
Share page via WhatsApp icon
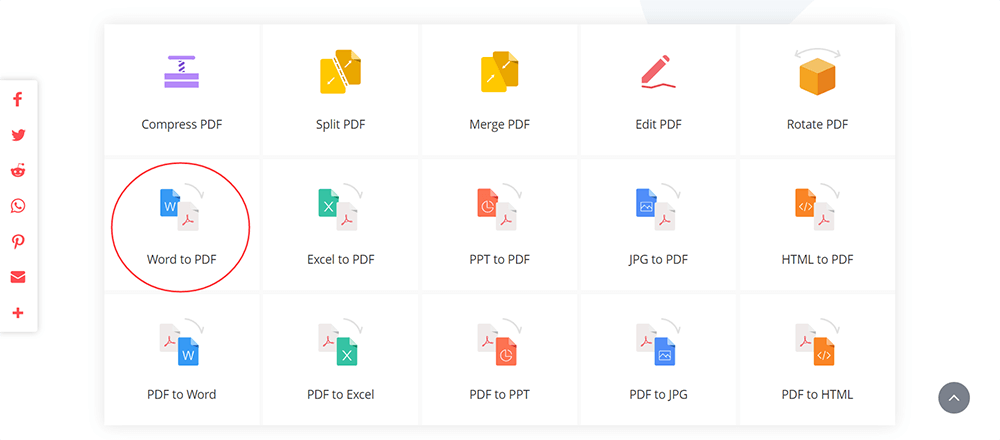click(x=18, y=206)
